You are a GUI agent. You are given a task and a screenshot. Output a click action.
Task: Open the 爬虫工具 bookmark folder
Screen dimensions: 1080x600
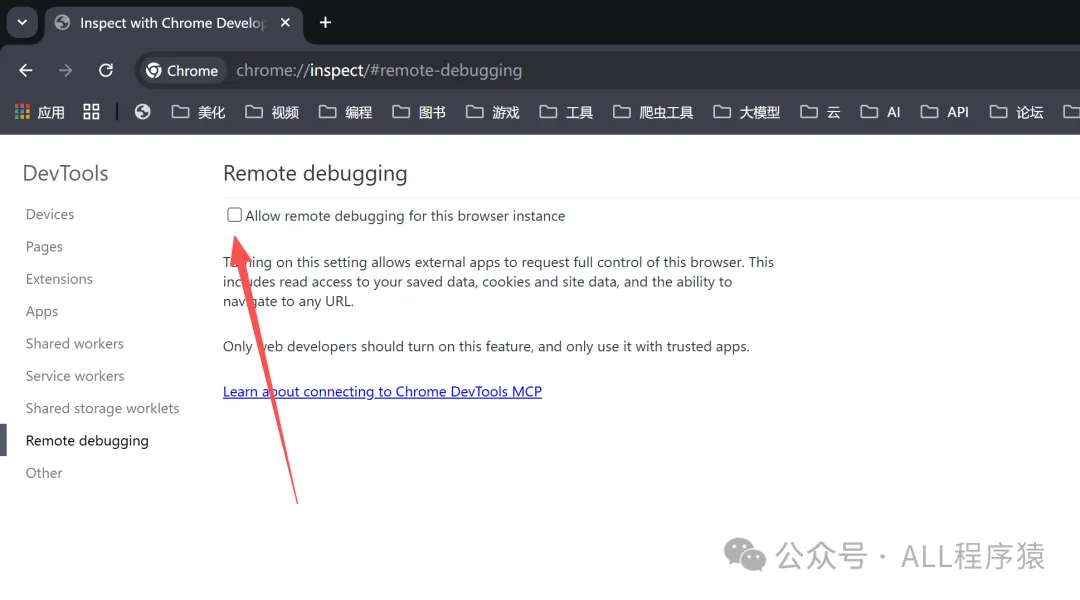pyautogui.click(x=653, y=112)
